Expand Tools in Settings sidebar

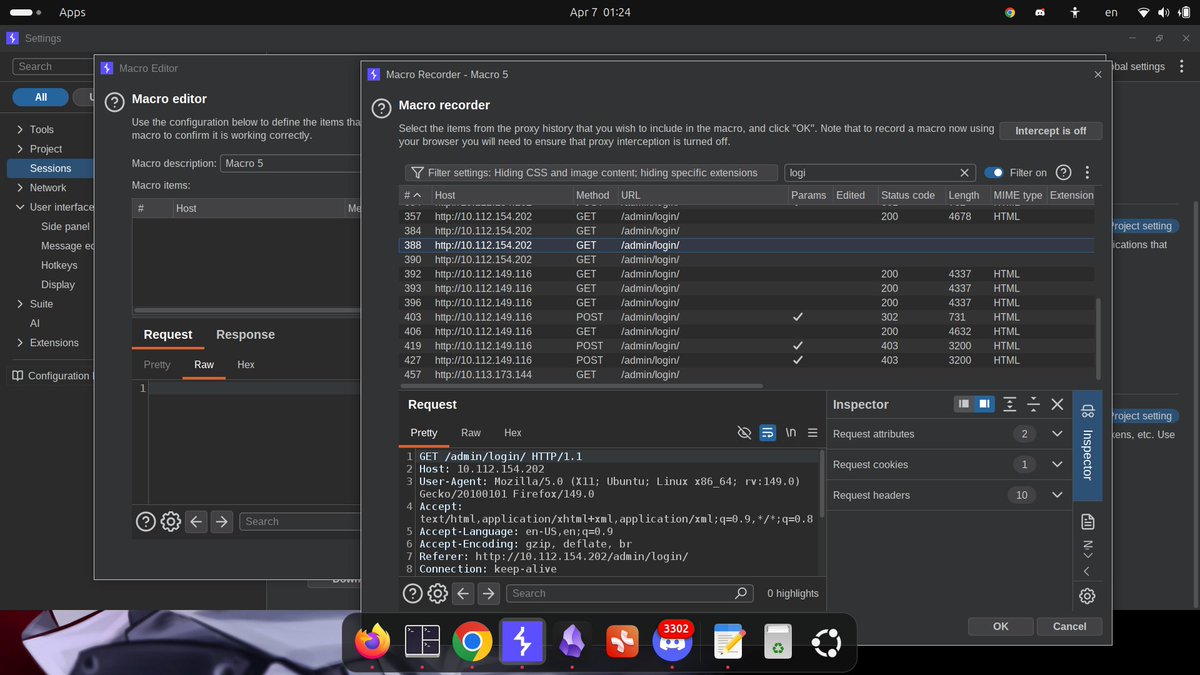[20, 129]
